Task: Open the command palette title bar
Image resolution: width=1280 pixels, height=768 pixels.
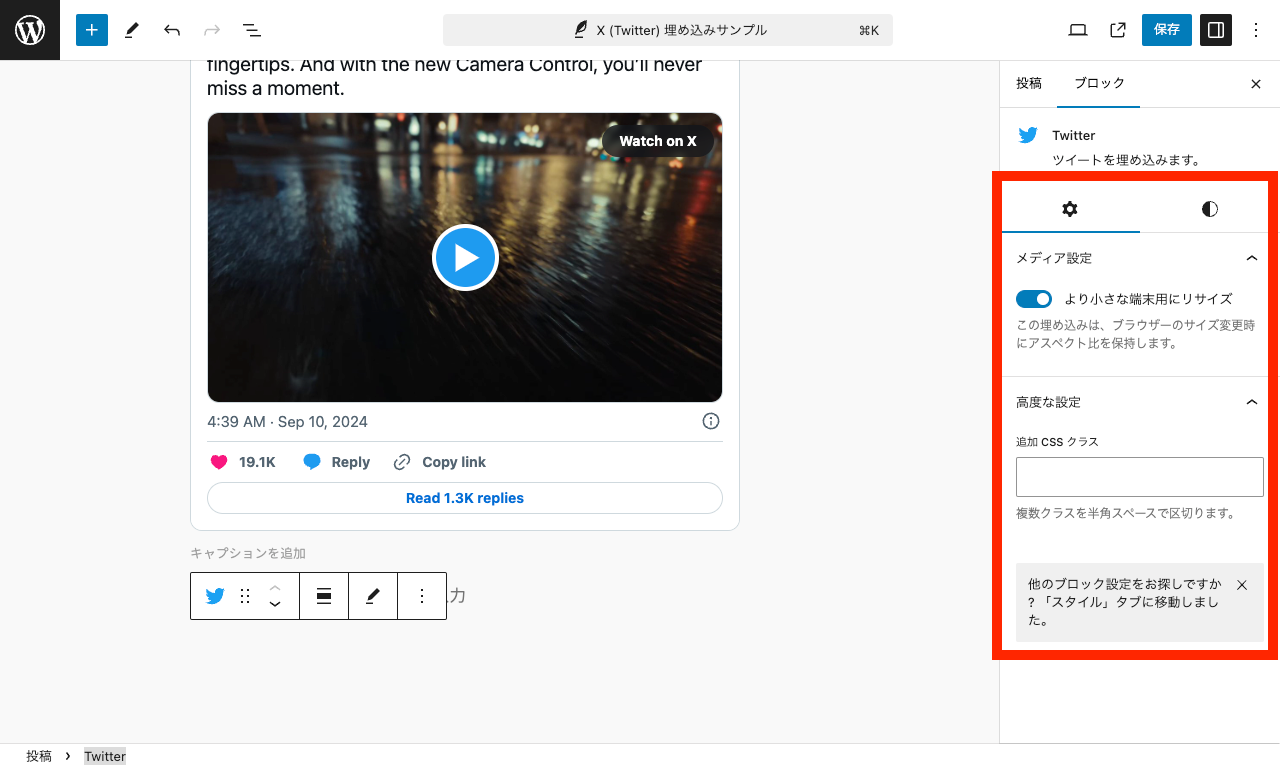Action: point(668,30)
